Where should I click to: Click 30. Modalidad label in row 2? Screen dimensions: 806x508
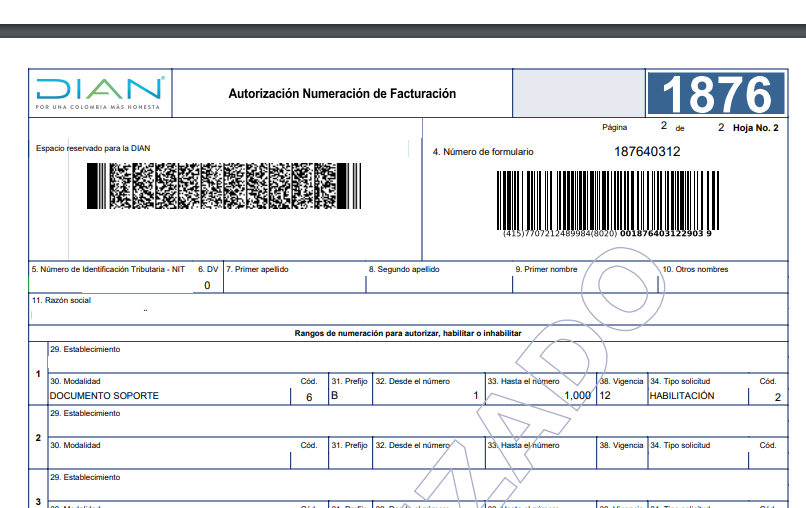click(x=76, y=445)
